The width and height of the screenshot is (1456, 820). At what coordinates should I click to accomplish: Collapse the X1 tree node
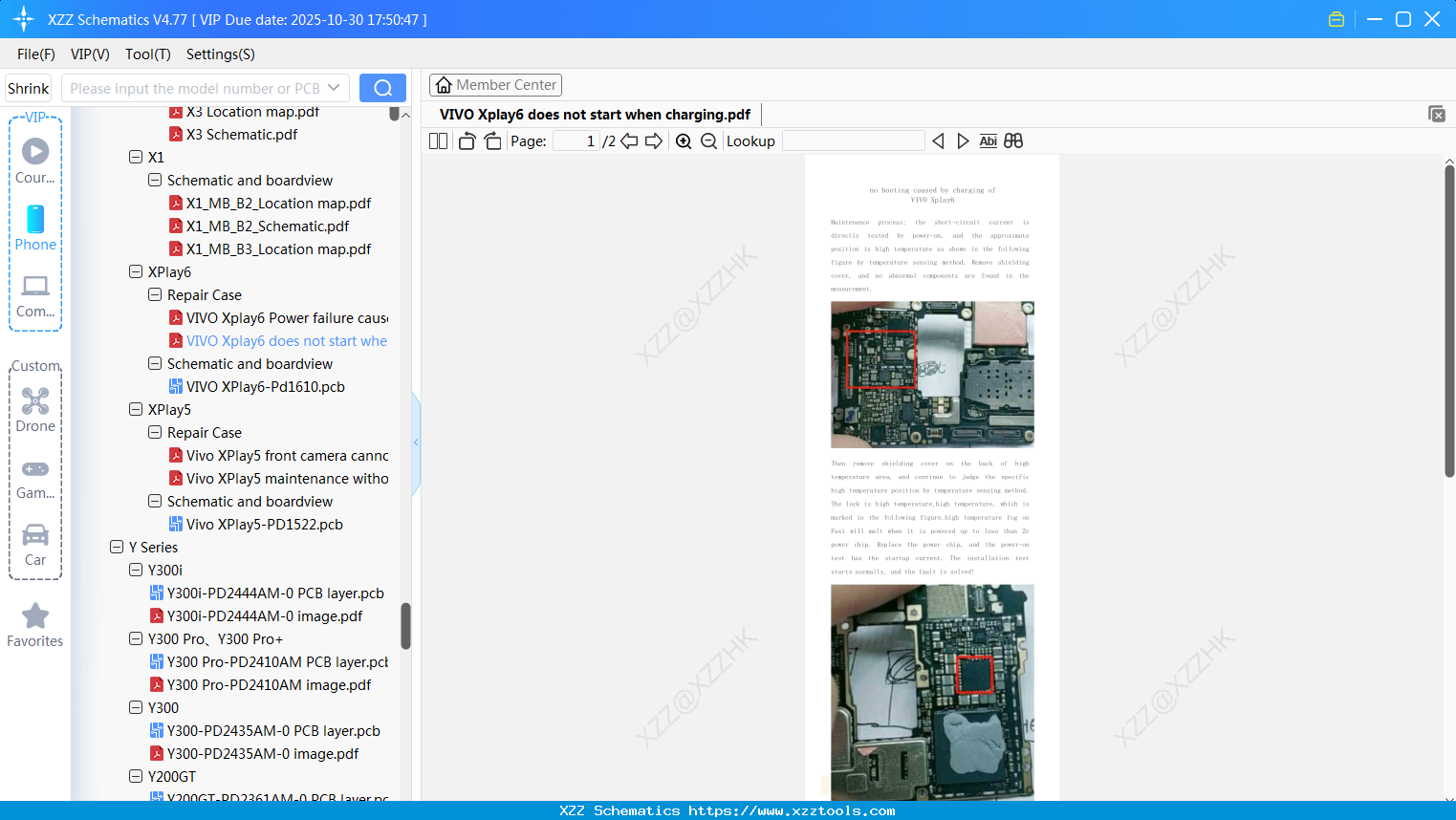tap(136, 157)
